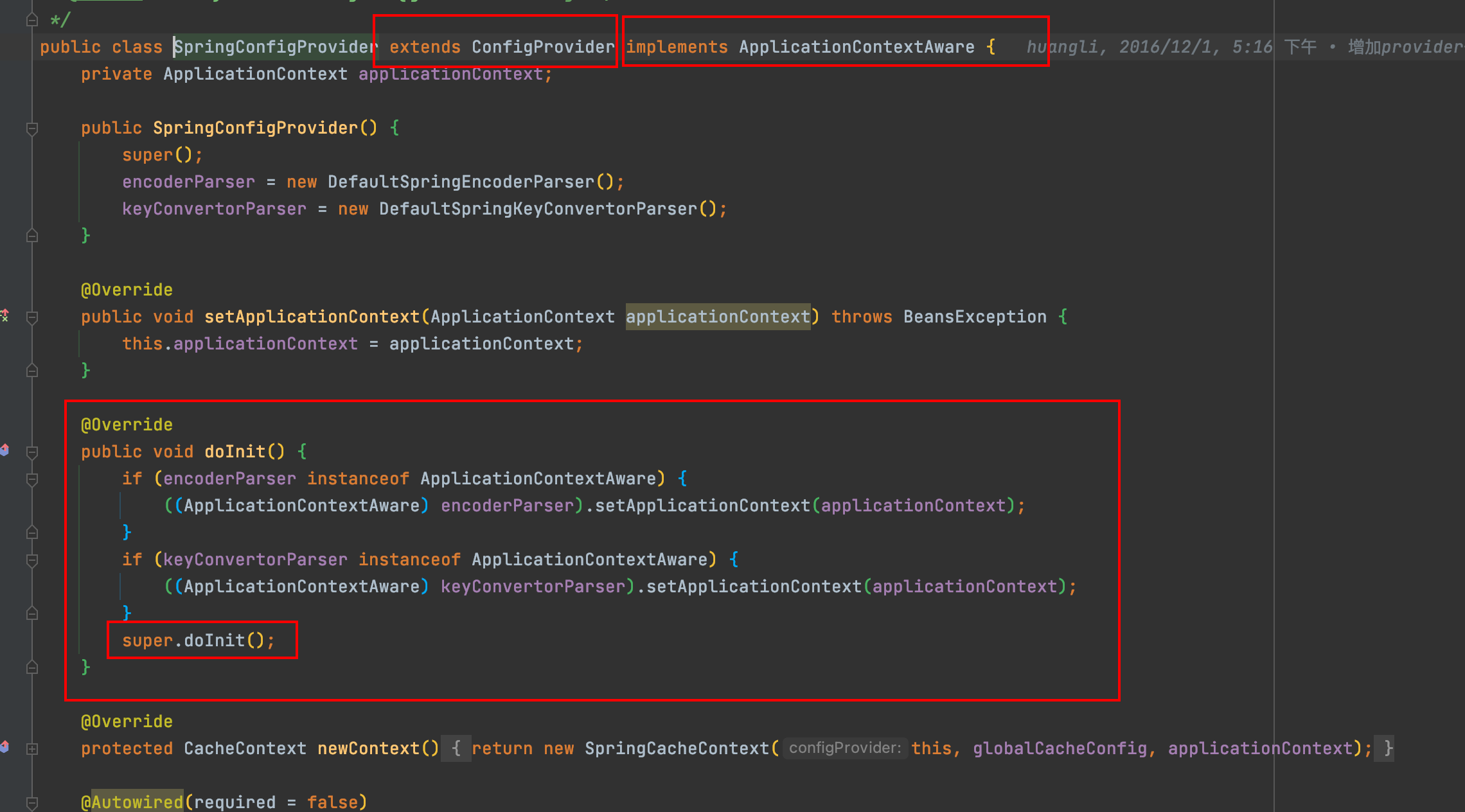The height and width of the screenshot is (812, 1465).
Task: Collapse the setApplicationContext method fold marker
Action: click(x=32, y=317)
